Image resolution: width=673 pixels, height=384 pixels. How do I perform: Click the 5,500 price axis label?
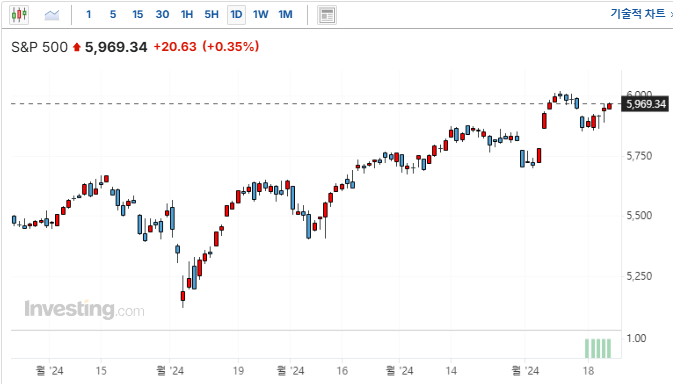[639, 215]
